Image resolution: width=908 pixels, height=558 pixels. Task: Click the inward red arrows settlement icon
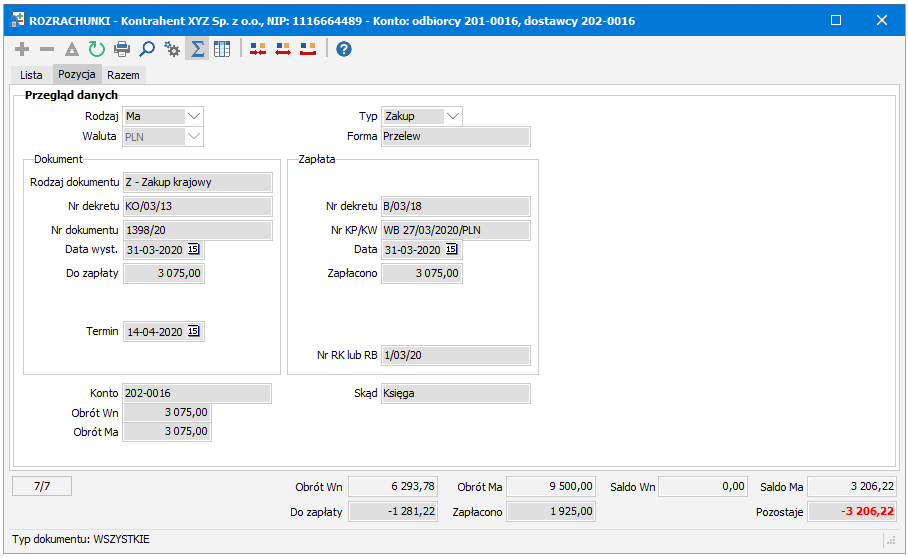pyautogui.click(x=258, y=49)
